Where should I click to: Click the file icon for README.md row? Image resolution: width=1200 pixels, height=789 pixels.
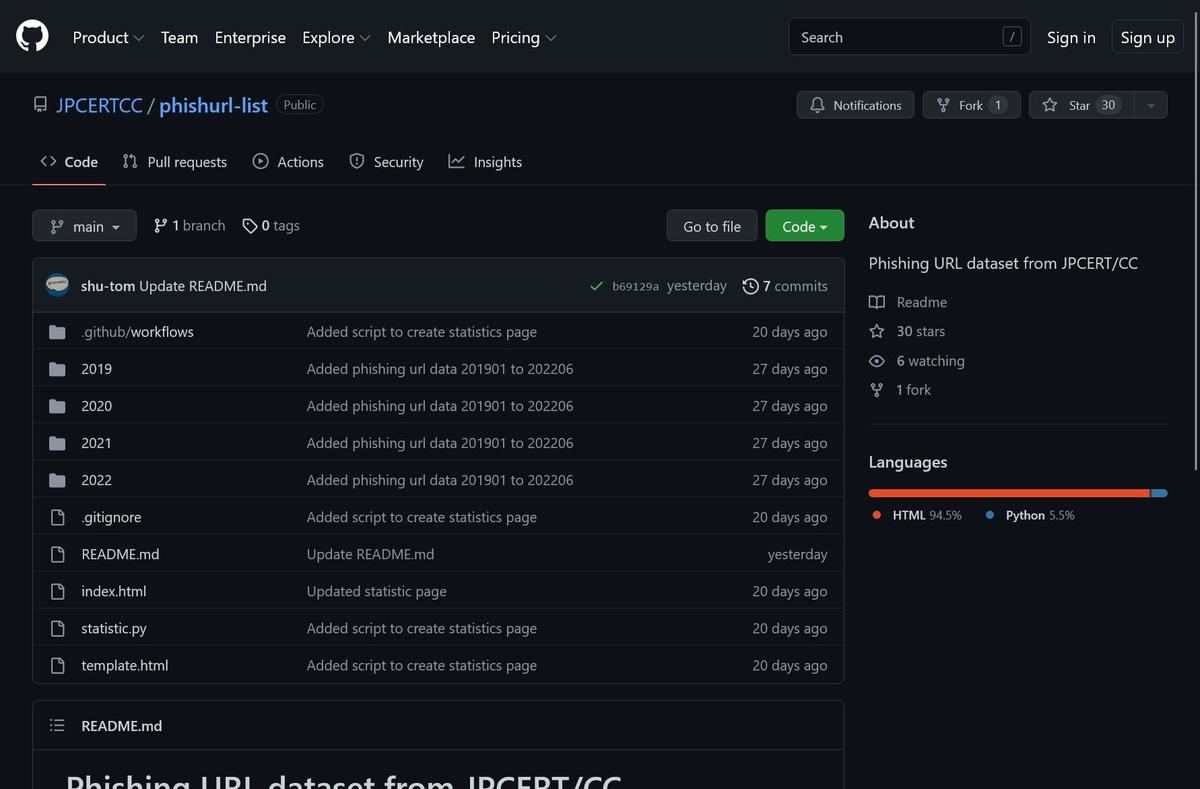tap(57, 554)
